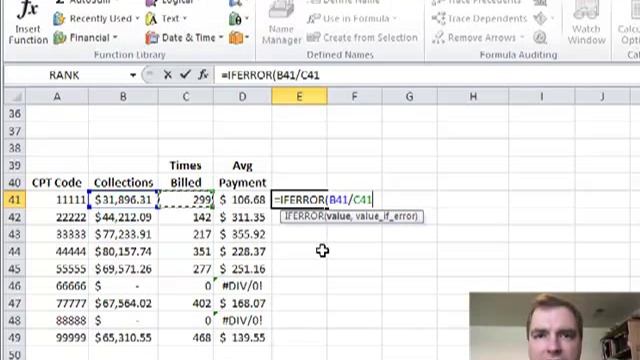Screen dimensions: 640x360
Task: Select column D header
Action: tap(242, 97)
